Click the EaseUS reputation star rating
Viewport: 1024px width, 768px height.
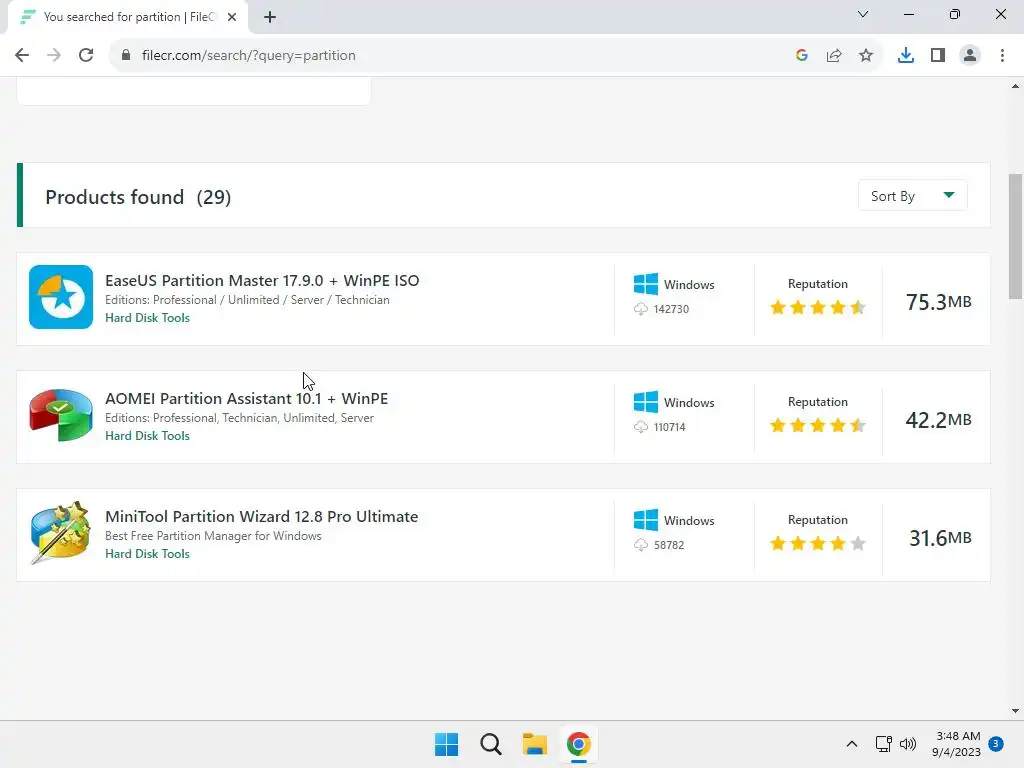click(818, 307)
